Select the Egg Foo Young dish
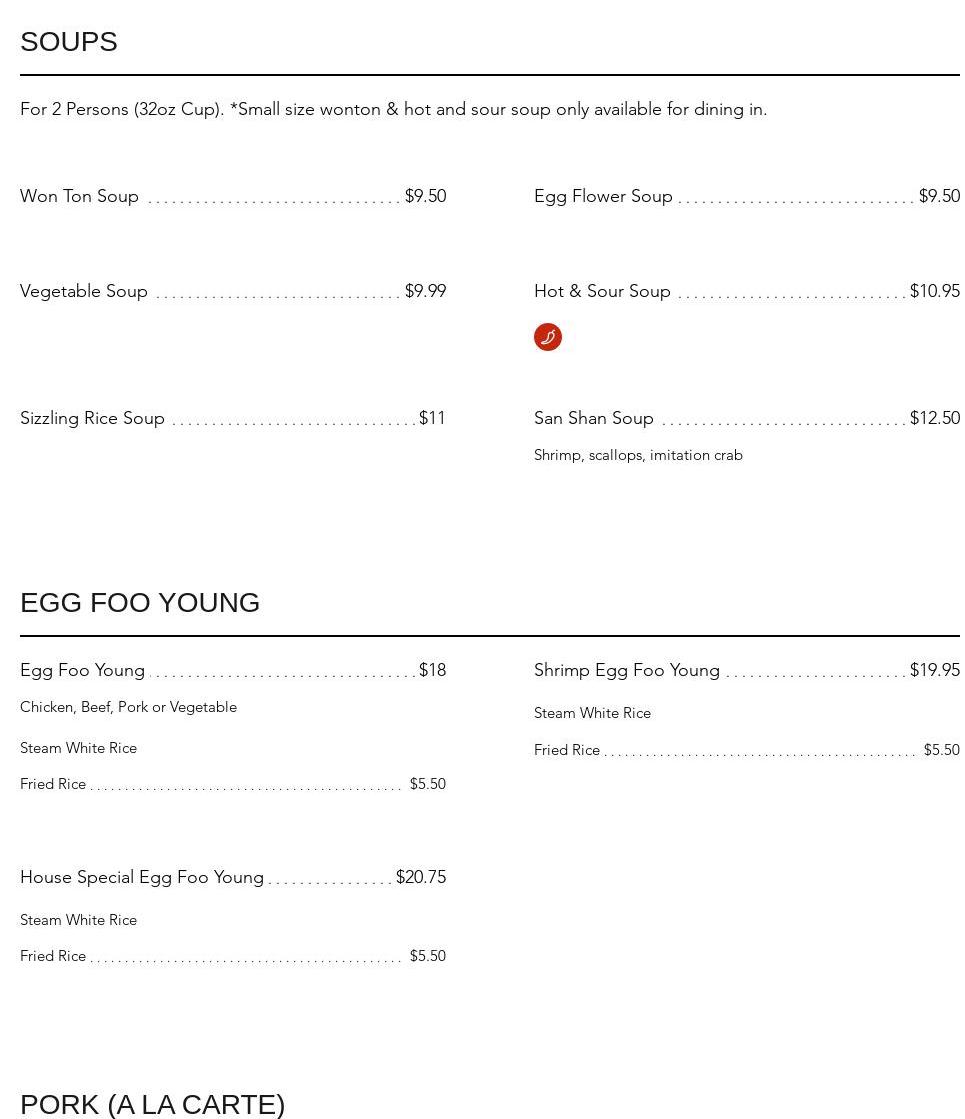 click(x=83, y=670)
